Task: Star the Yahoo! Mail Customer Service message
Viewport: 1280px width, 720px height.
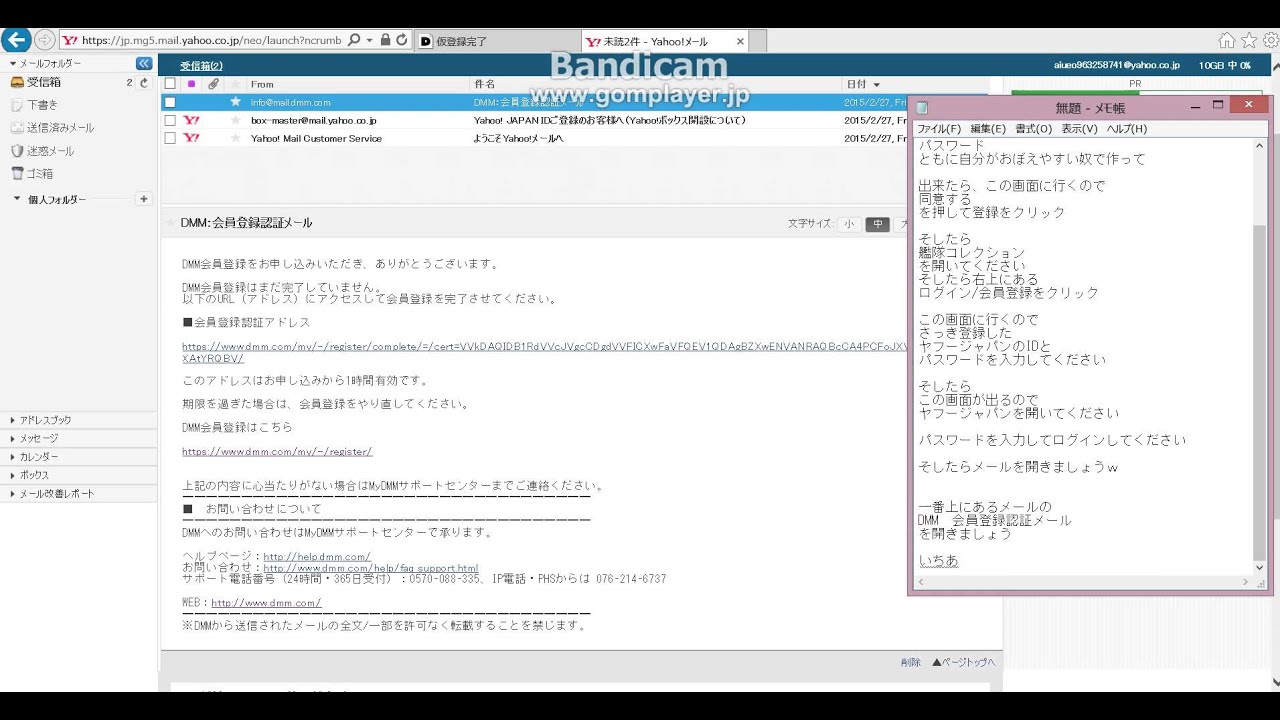Action: click(236, 138)
